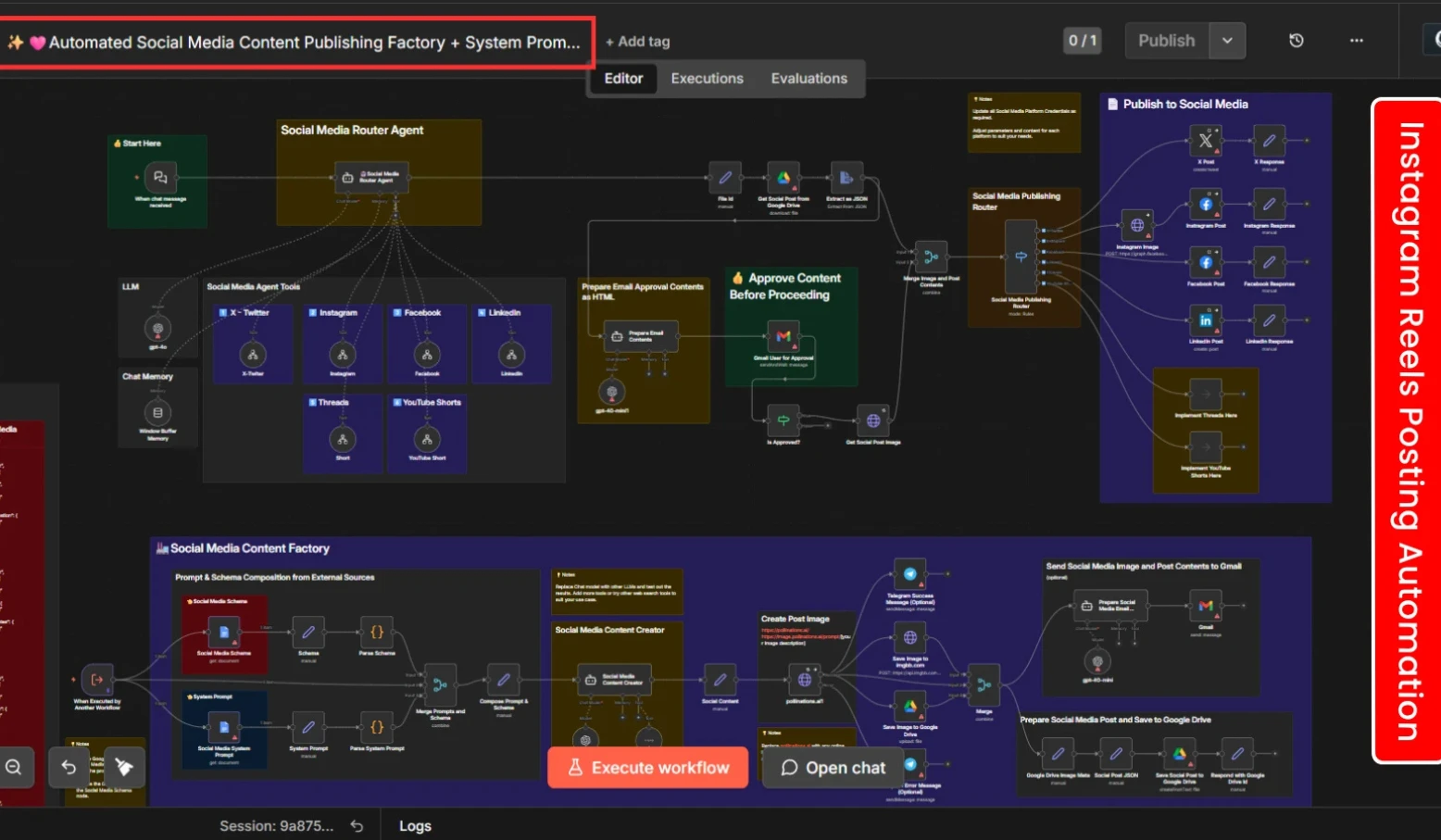Switch to the Evaluations tab
This screenshot has width=1441, height=840.
pos(808,79)
